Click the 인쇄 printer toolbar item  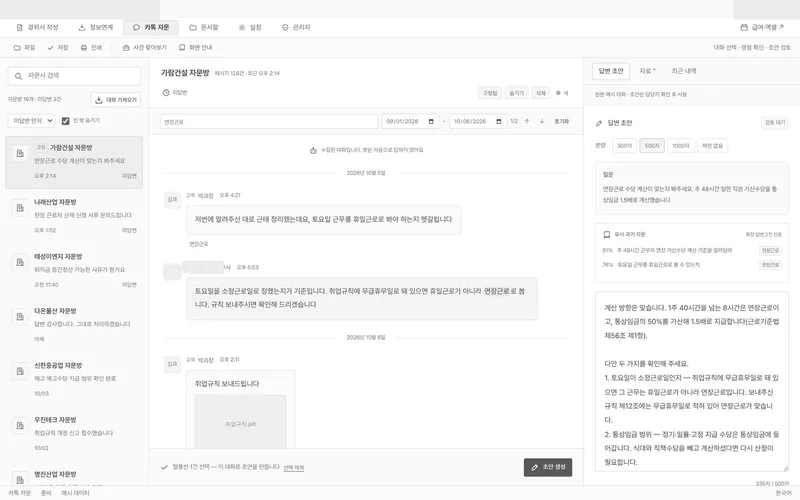[x=91, y=47]
